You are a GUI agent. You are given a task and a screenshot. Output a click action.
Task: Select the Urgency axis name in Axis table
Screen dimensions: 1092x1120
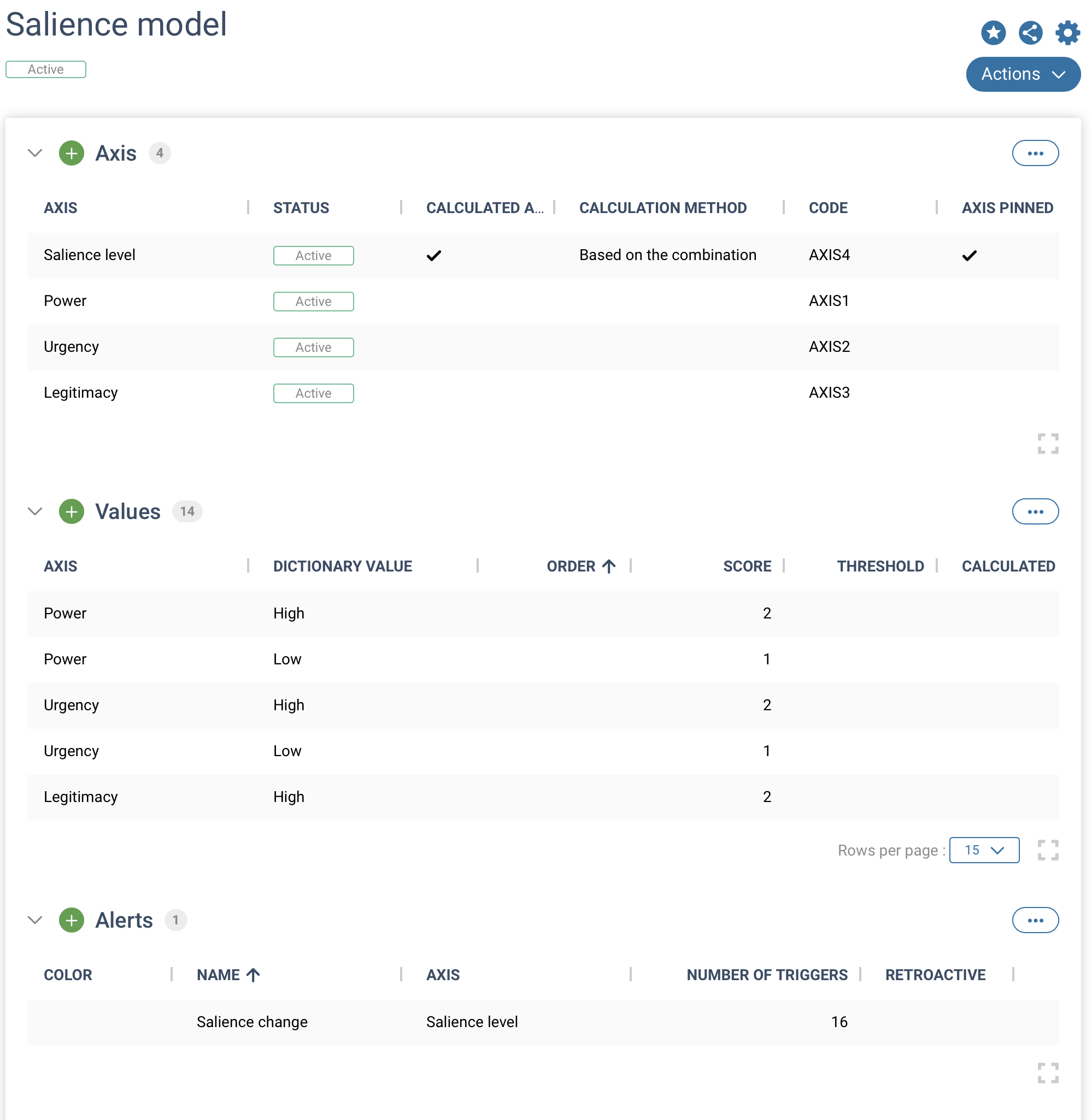pos(71,347)
